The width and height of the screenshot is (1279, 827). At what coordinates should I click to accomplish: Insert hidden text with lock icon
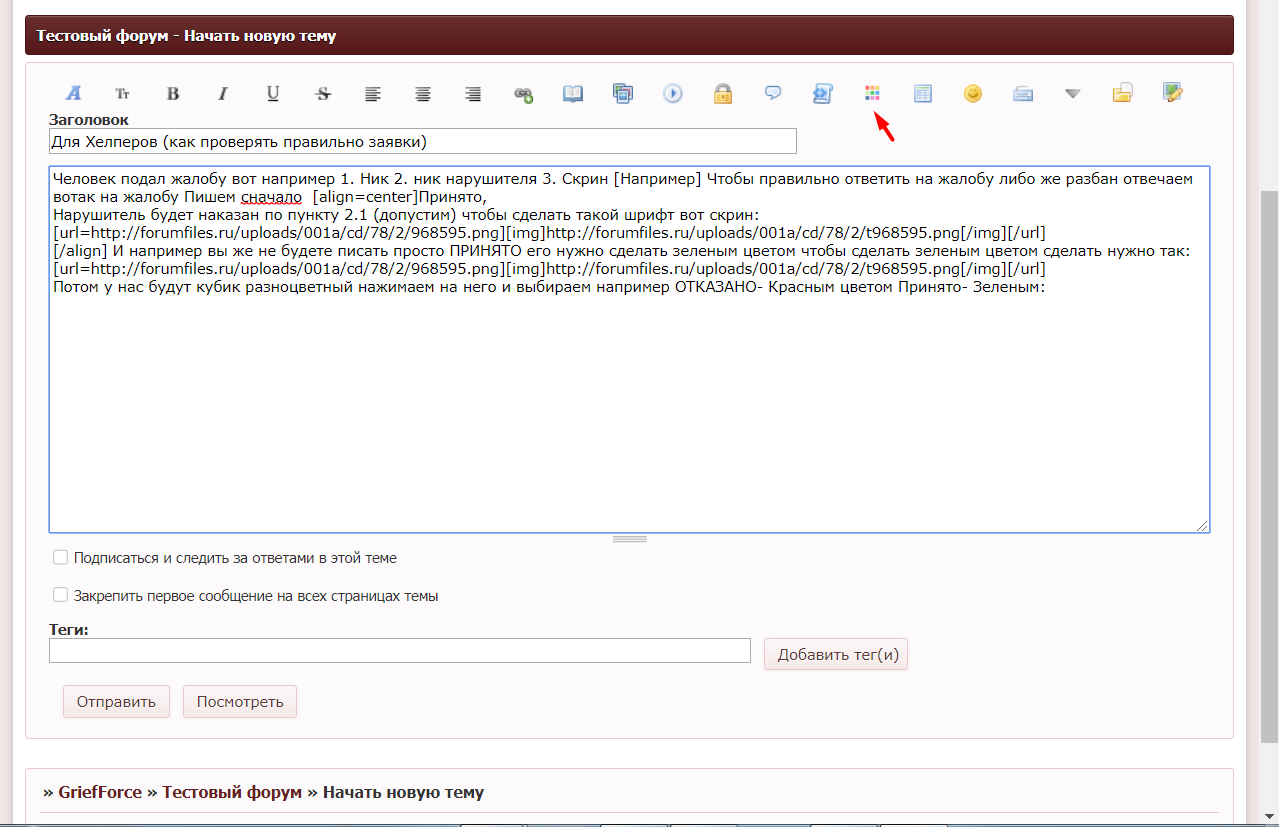point(723,94)
